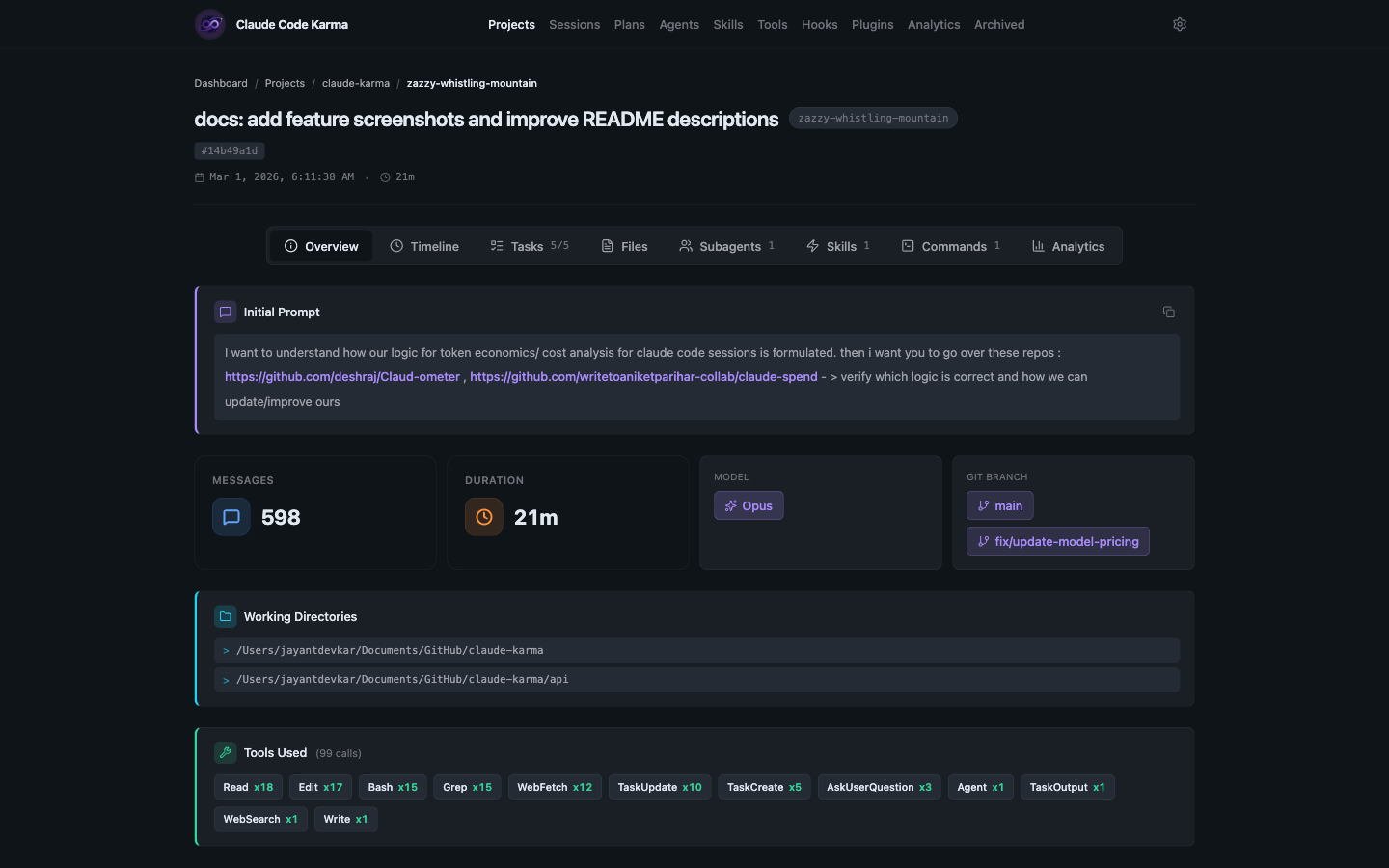Viewport: 1389px width, 868px height.
Task: Click the small clock icon beside 21m in header
Action: click(385, 177)
